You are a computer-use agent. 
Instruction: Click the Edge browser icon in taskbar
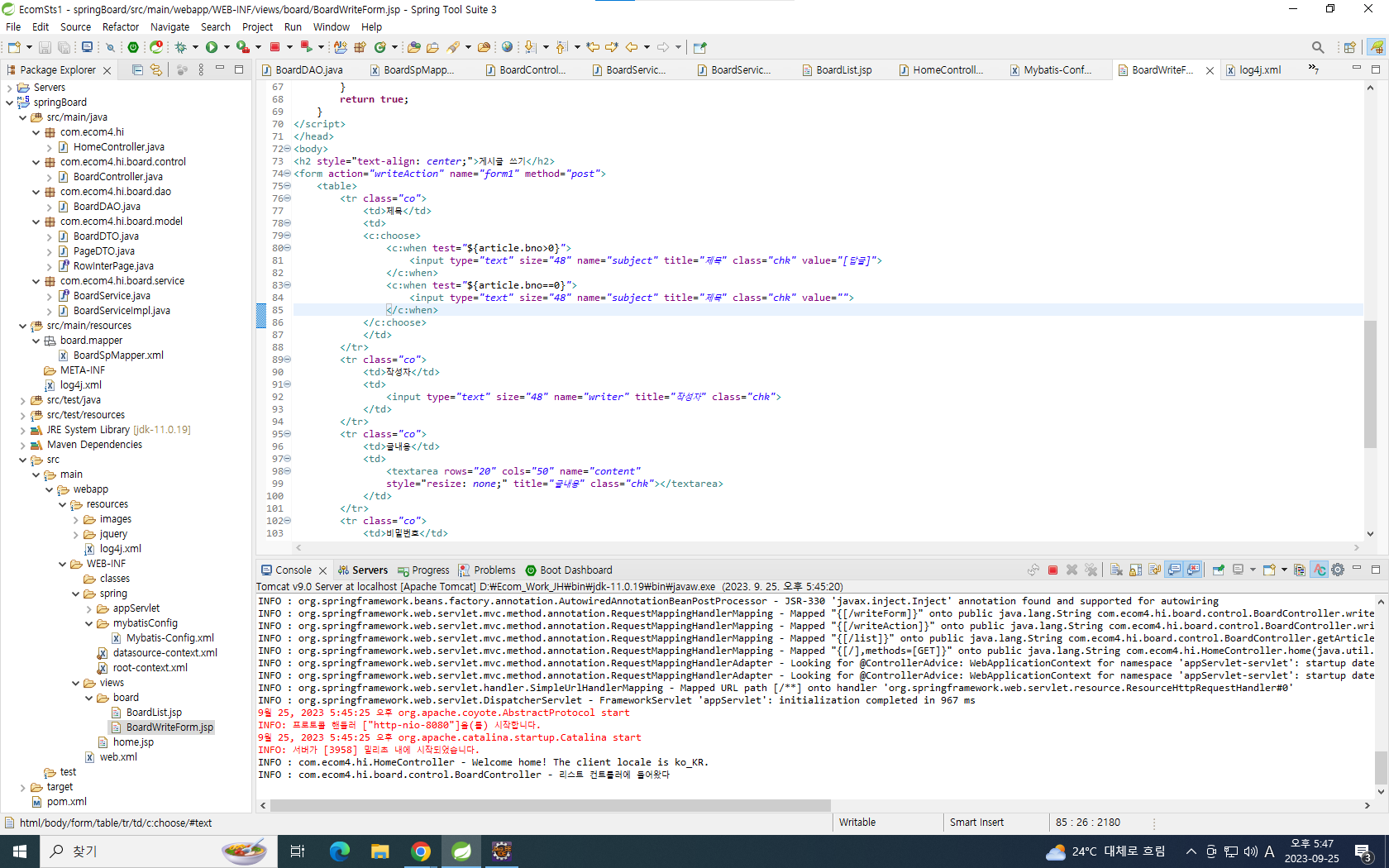[340, 851]
